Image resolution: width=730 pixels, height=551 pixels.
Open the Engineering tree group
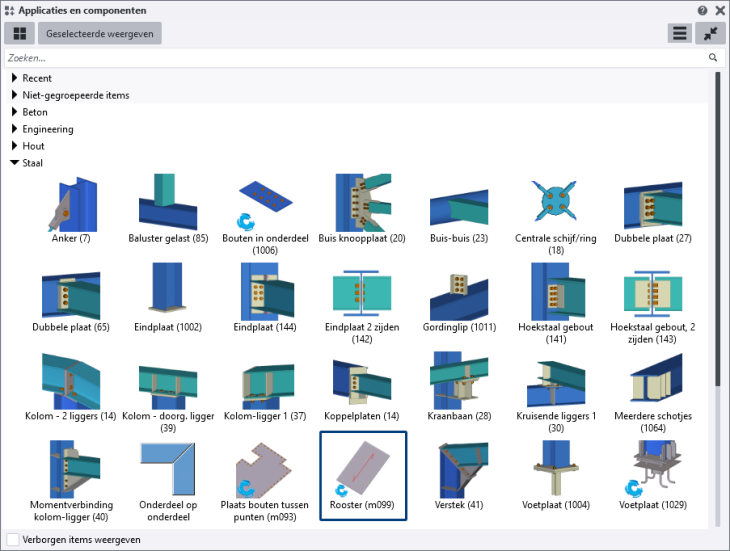pos(15,129)
